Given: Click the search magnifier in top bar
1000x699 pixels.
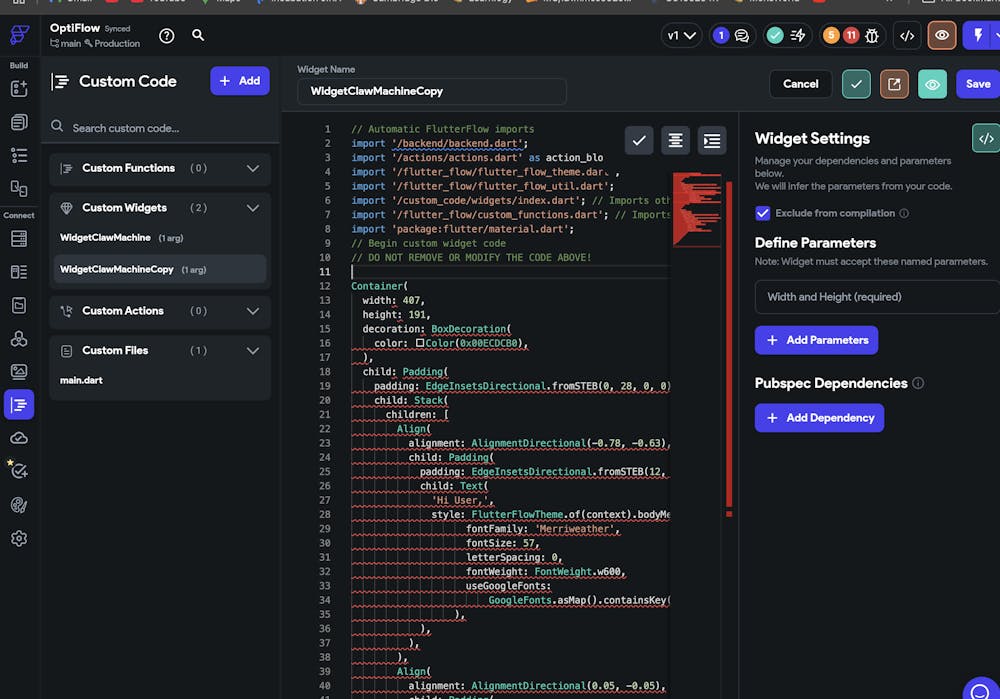Looking at the screenshot, I should click(198, 35).
